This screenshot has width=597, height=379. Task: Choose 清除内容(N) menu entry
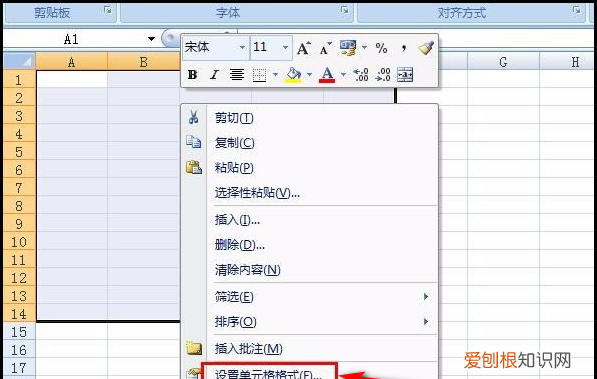tap(247, 270)
